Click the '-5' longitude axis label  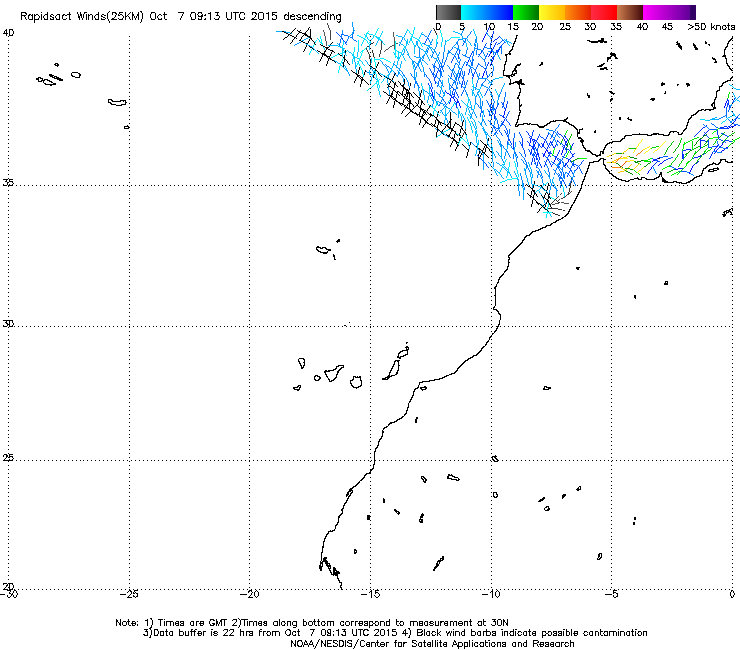click(x=611, y=594)
